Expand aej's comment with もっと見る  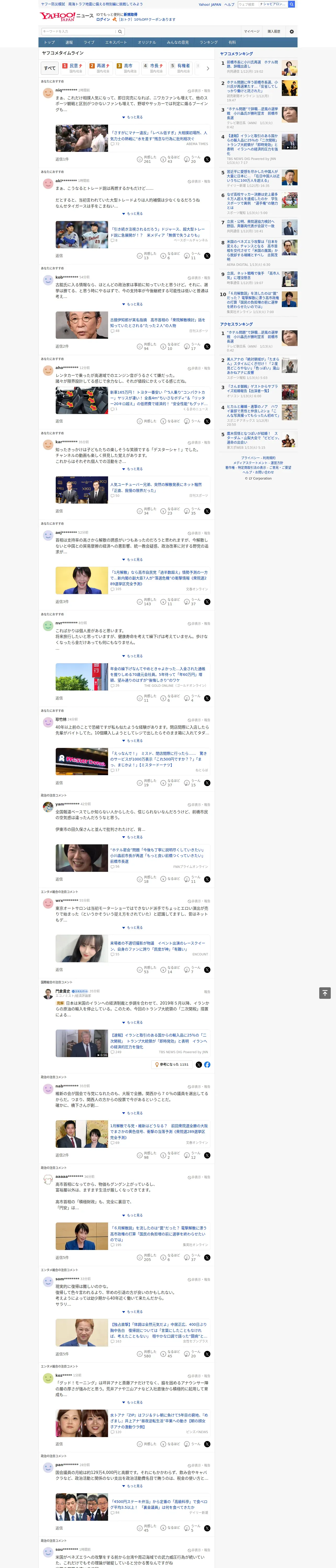pos(132,560)
